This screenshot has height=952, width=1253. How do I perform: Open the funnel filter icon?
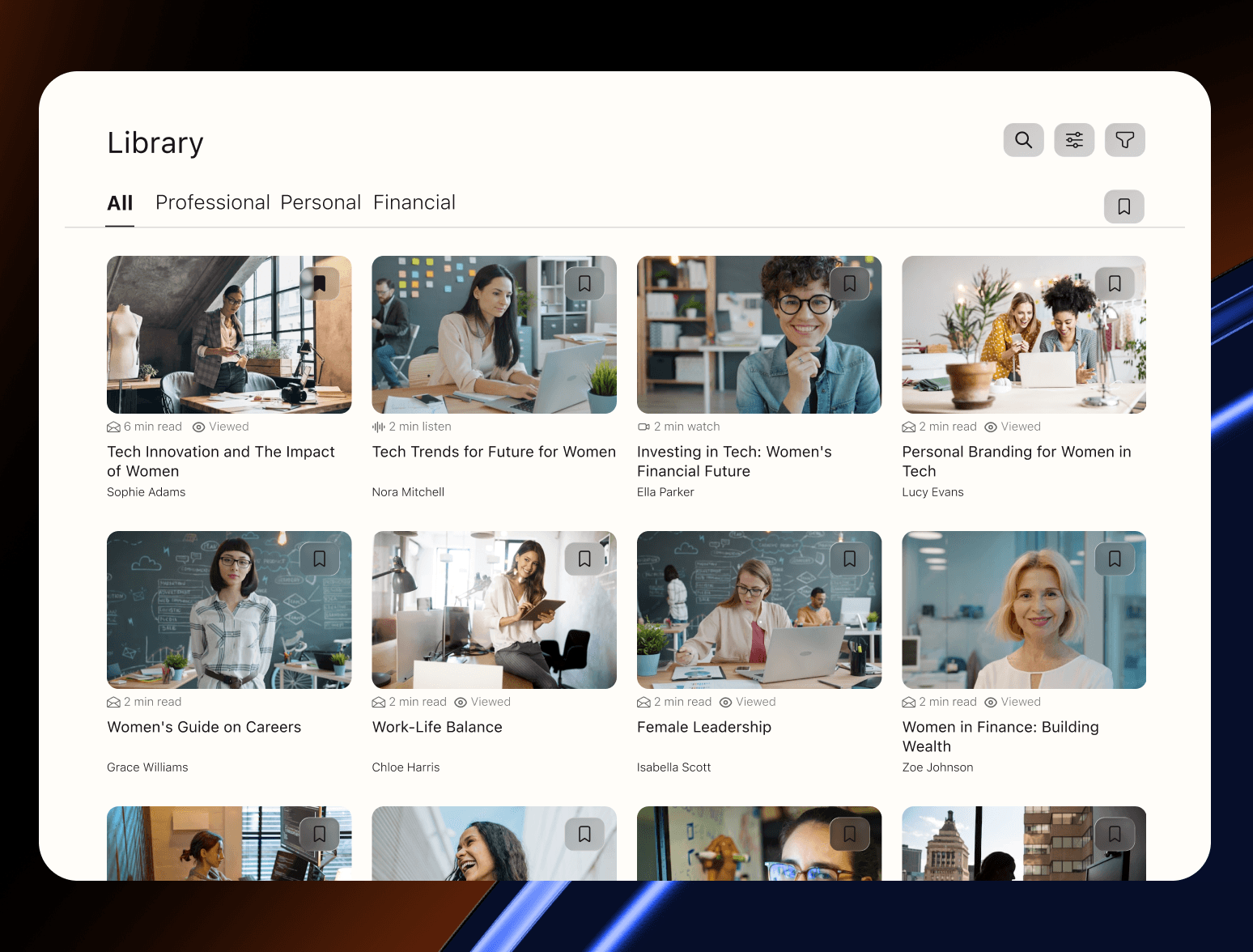pos(1124,140)
